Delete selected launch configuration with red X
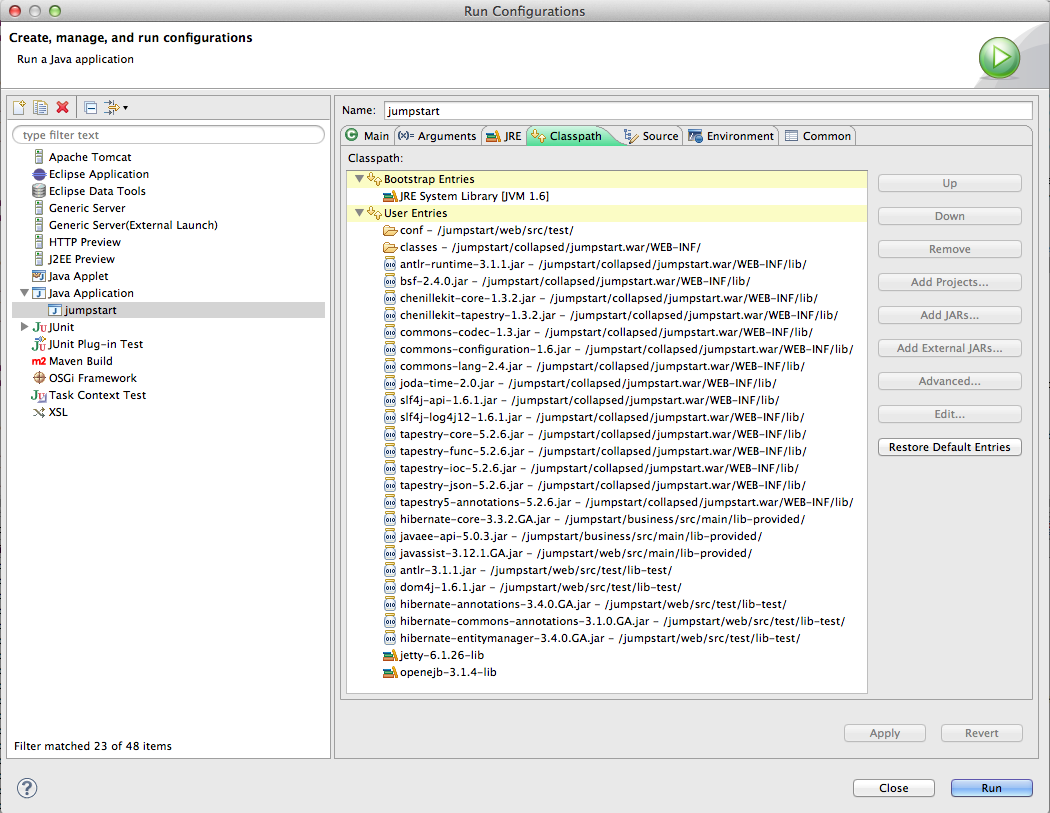Viewport: 1050px width, 813px height. [x=62, y=107]
